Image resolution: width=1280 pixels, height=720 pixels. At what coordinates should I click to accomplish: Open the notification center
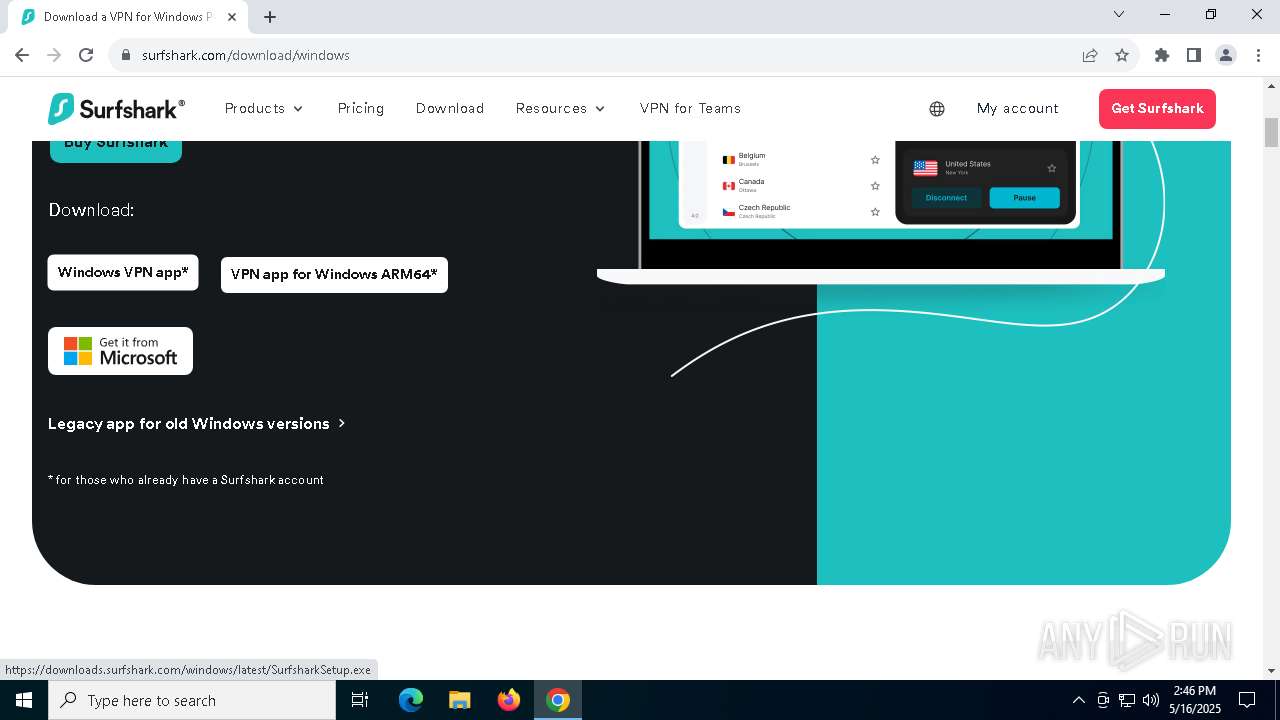[x=1247, y=700]
